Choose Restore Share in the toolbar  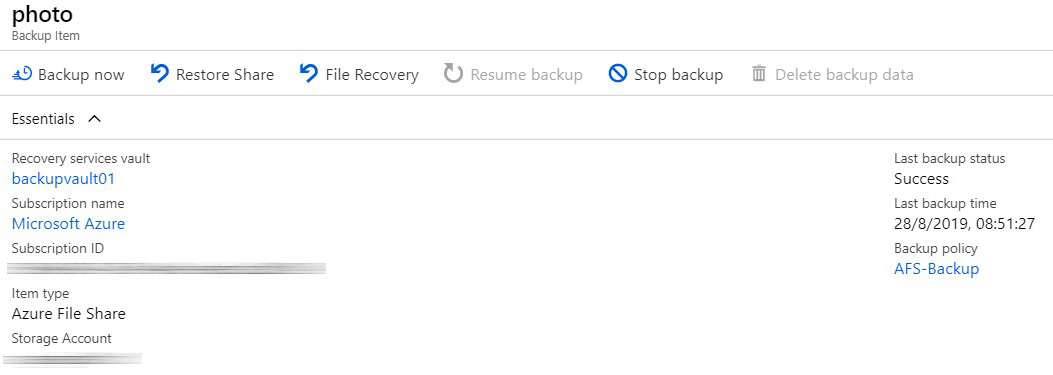pos(225,75)
